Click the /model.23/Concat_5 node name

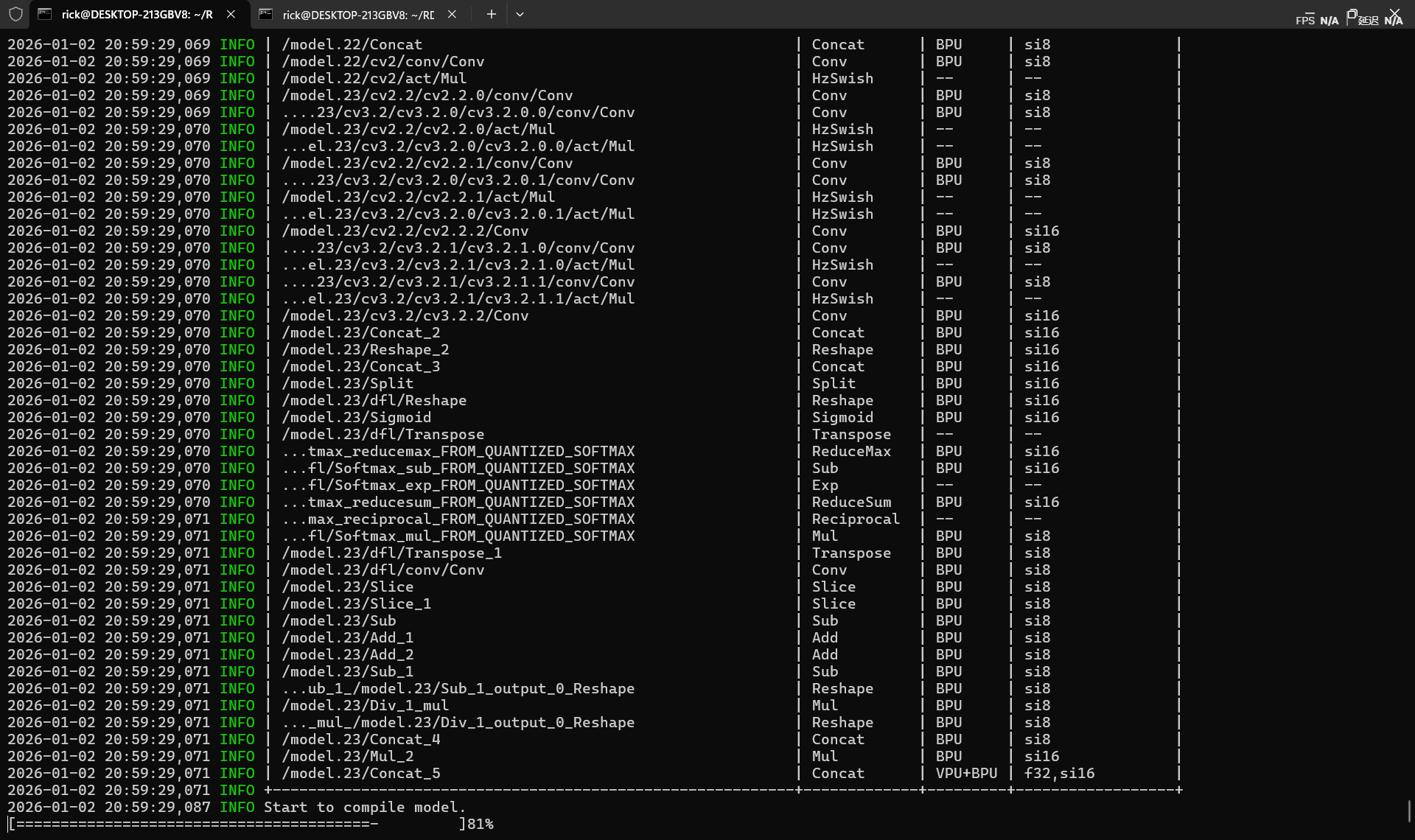pyautogui.click(x=360, y=773)
